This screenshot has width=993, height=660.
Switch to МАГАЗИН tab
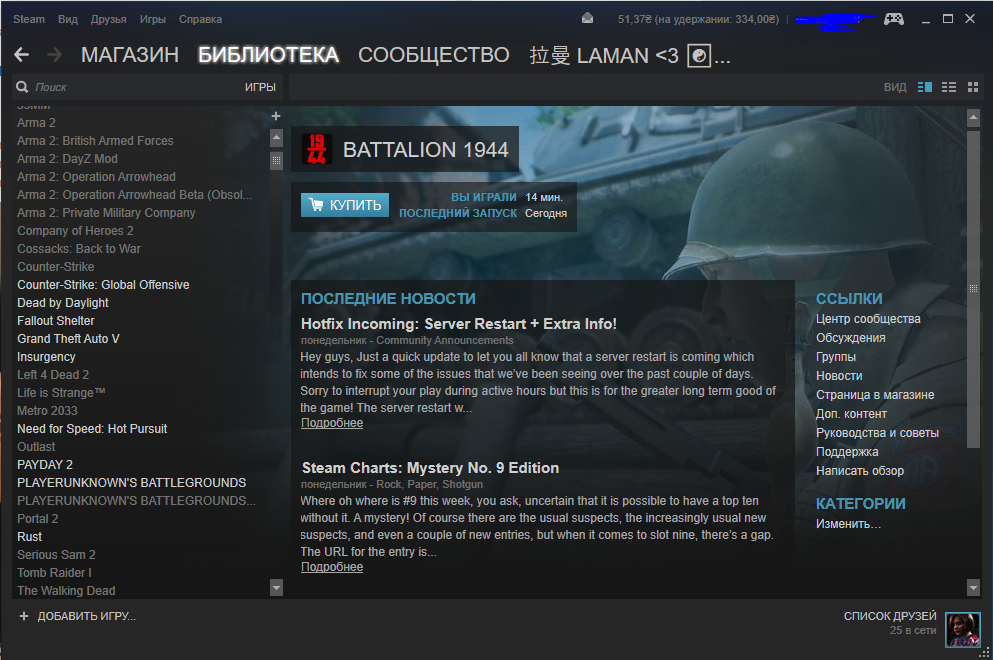(130, 55)
